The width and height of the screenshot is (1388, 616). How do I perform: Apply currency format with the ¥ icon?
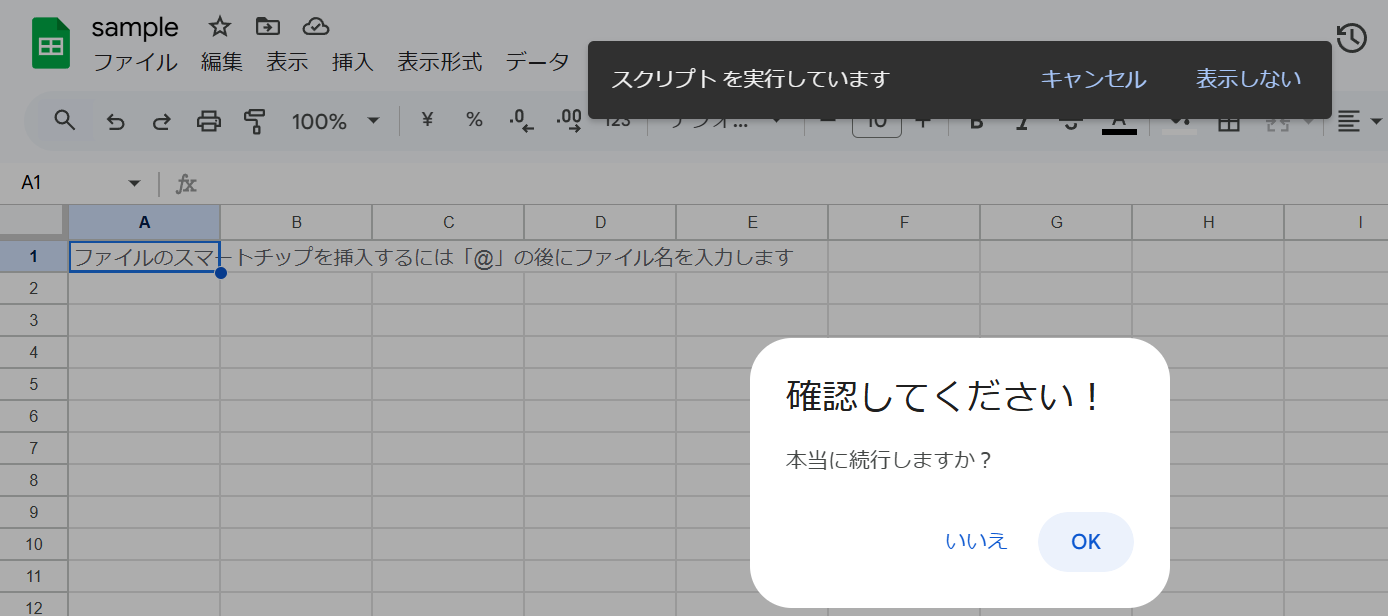tap(426, 120)
